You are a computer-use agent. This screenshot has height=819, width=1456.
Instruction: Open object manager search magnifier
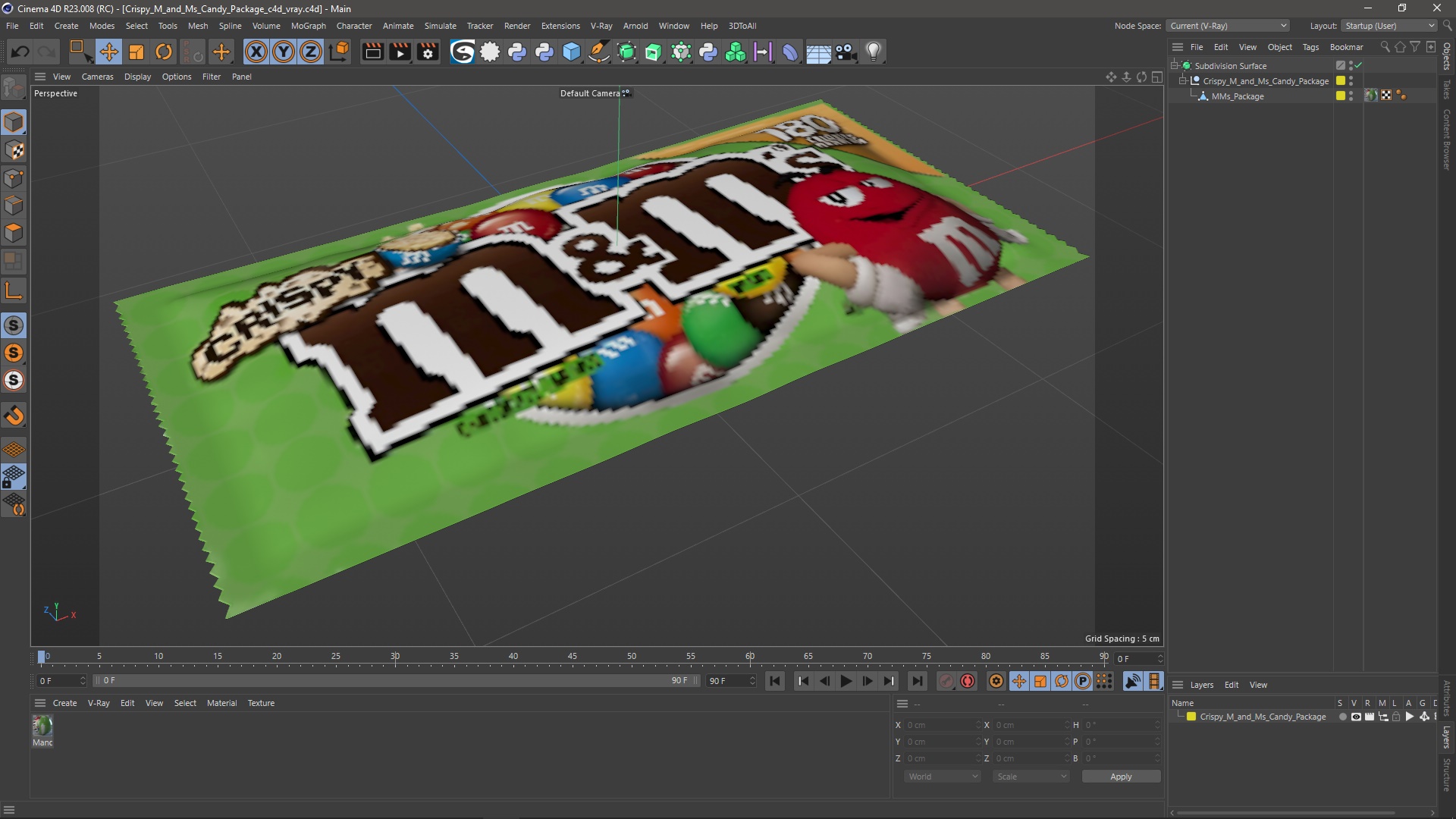[1385, 47]
